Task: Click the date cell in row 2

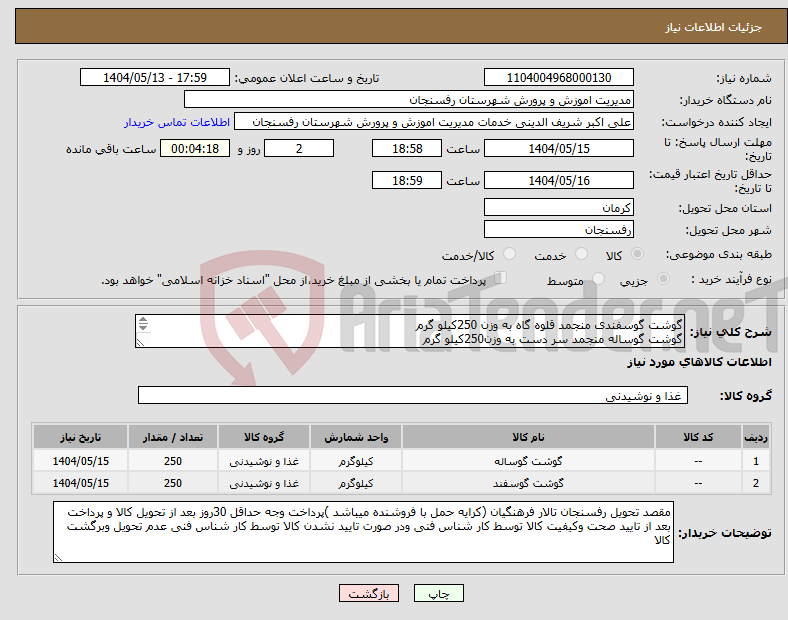Action: pyautogui.click(x=80, y=483)
